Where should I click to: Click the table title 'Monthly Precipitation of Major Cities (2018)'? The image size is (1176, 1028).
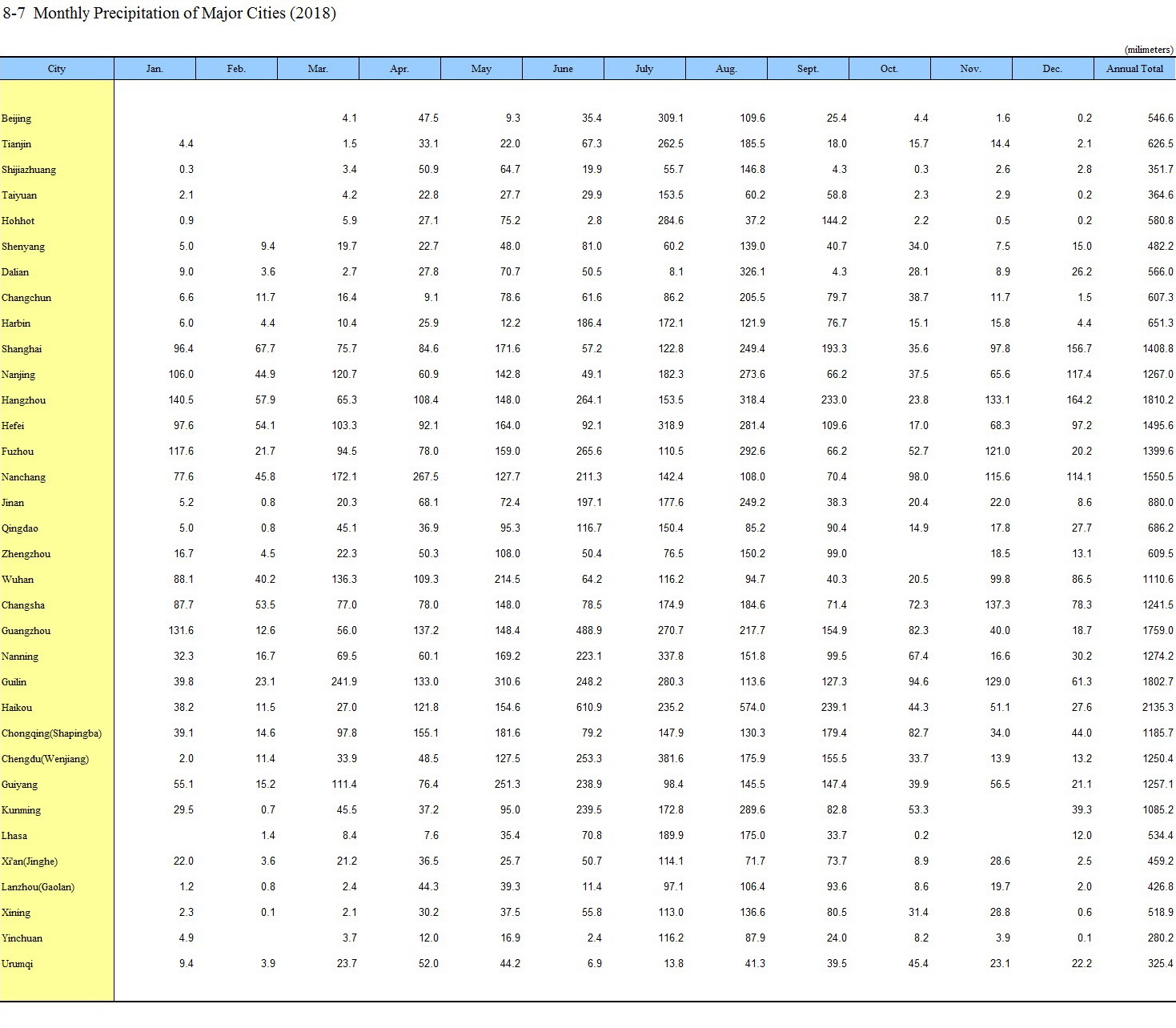pyautogui.click(x=185, y=14)
